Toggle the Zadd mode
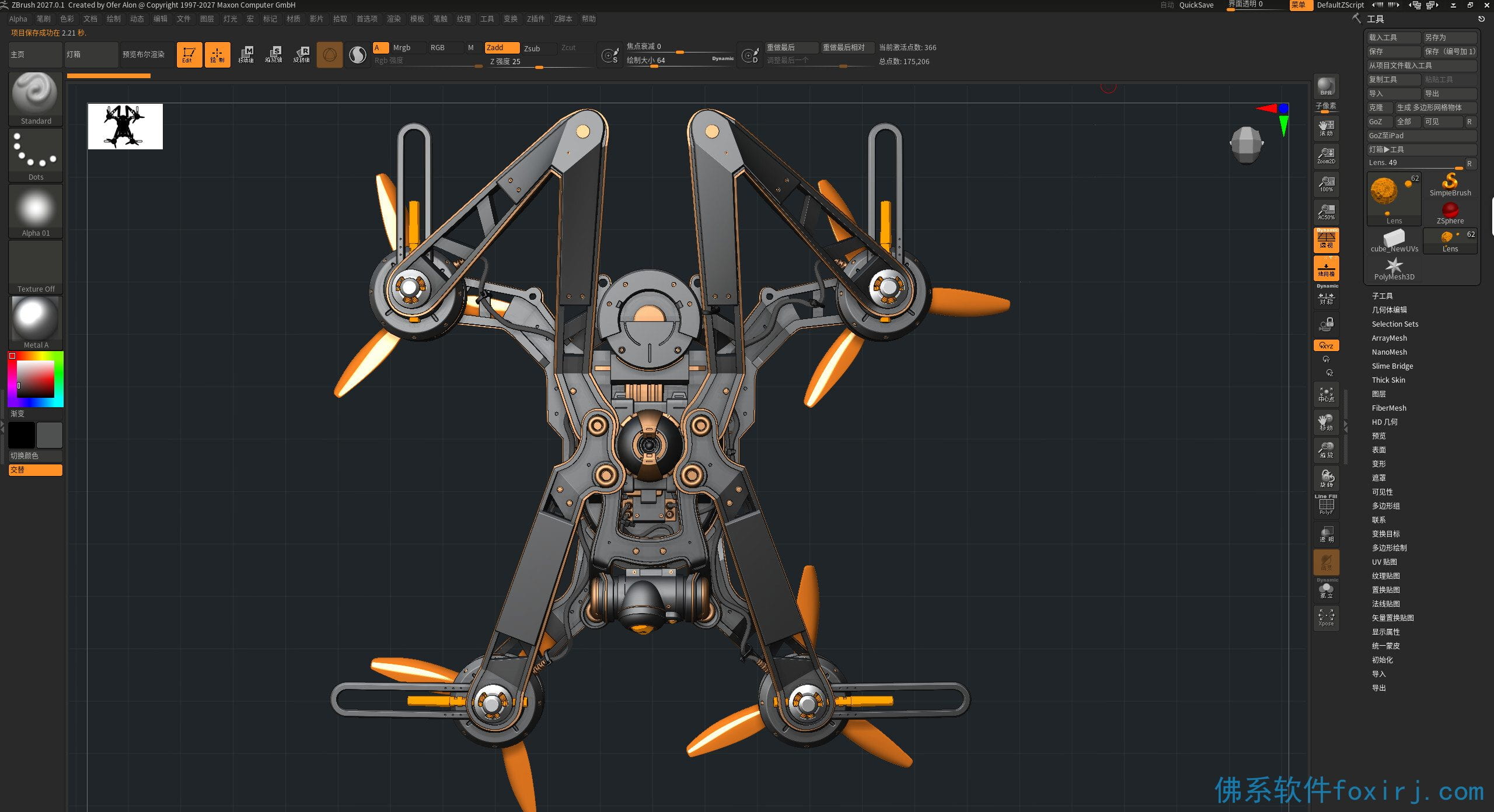This screenshot has height=812, width=1494. click(x=502, y=48)
